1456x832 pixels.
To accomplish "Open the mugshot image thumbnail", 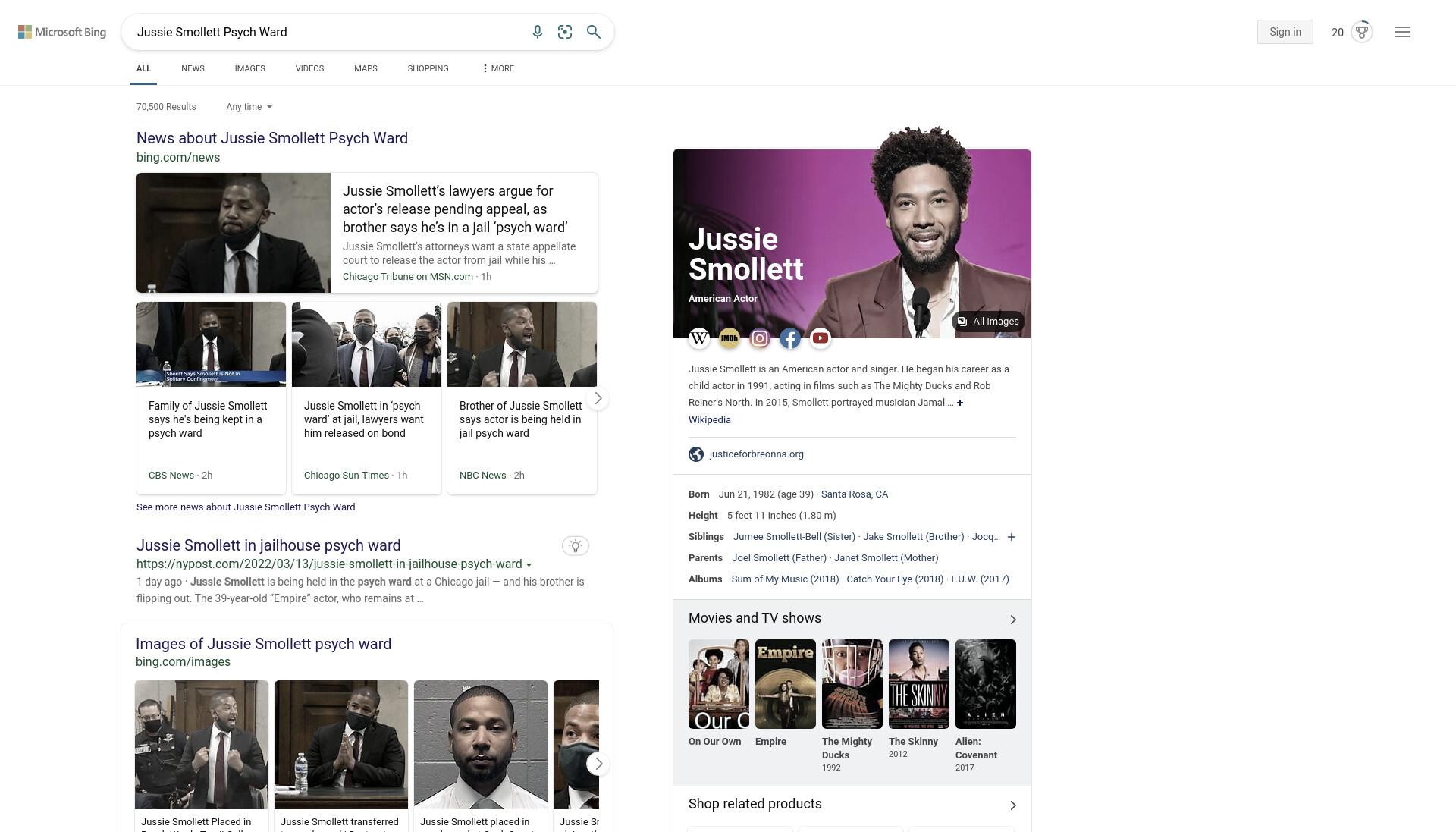I will [x=481, y=745].
